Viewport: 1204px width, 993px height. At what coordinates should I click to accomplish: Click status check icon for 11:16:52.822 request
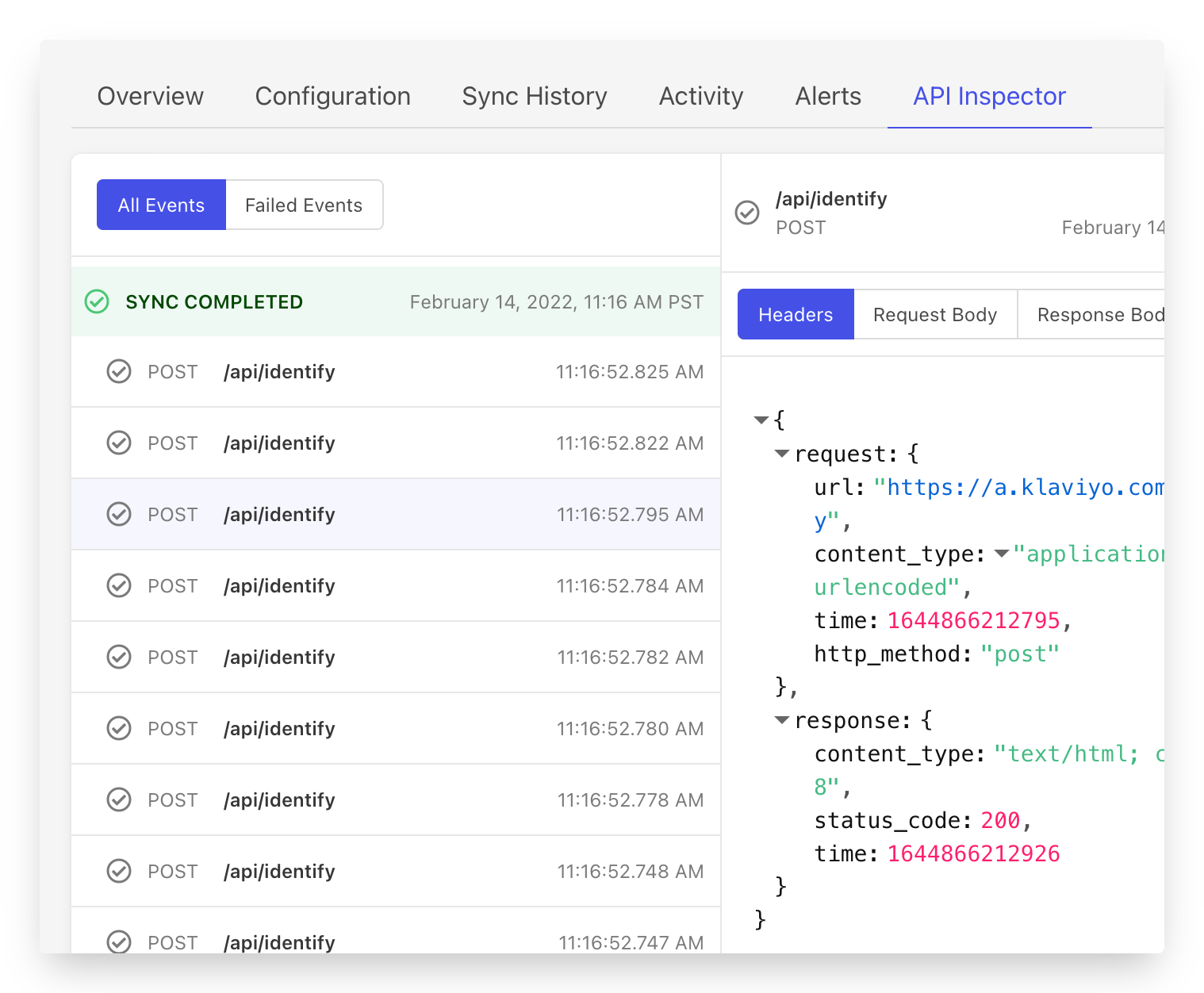(x=119, y=443)
